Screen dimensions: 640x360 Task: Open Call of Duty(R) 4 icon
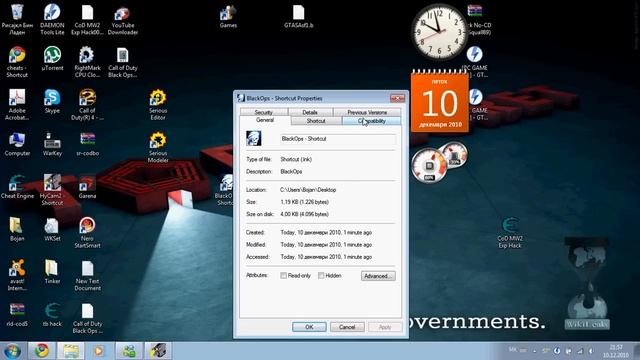[x=87, y=104]
